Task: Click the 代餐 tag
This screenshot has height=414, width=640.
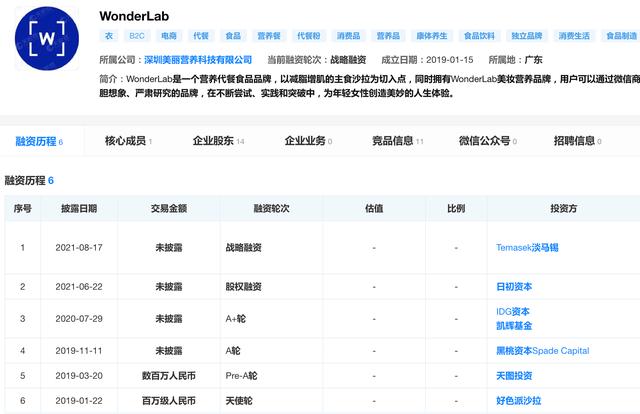Action: (x=201, y=36)
